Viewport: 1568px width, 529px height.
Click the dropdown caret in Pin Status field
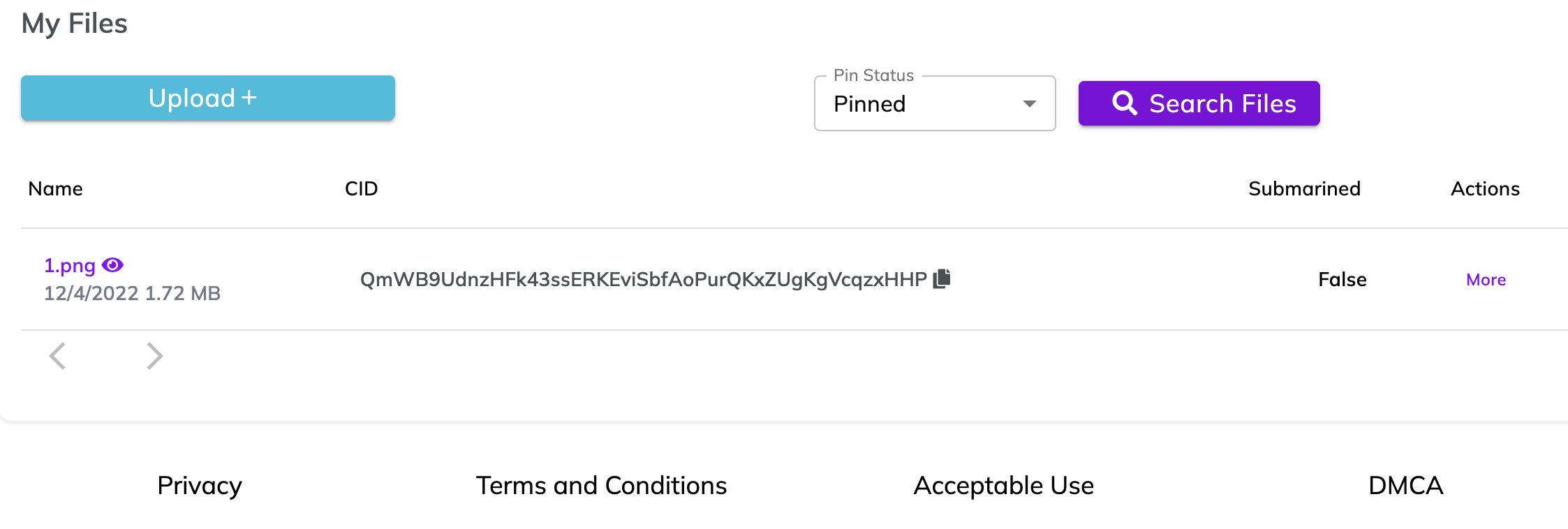coord(1028,103)
